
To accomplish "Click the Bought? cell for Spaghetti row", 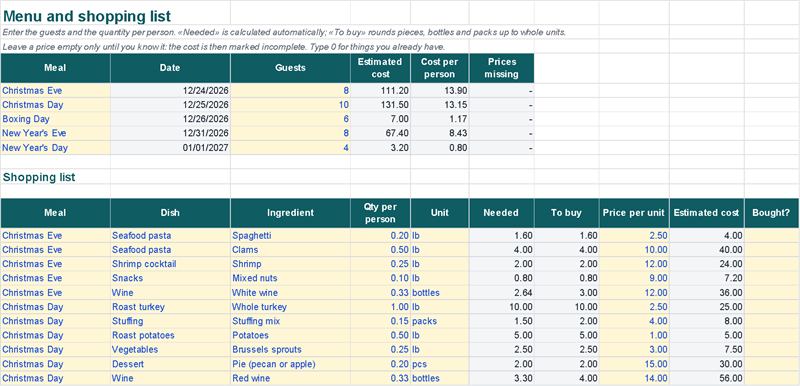I will (x=772, y=236).
